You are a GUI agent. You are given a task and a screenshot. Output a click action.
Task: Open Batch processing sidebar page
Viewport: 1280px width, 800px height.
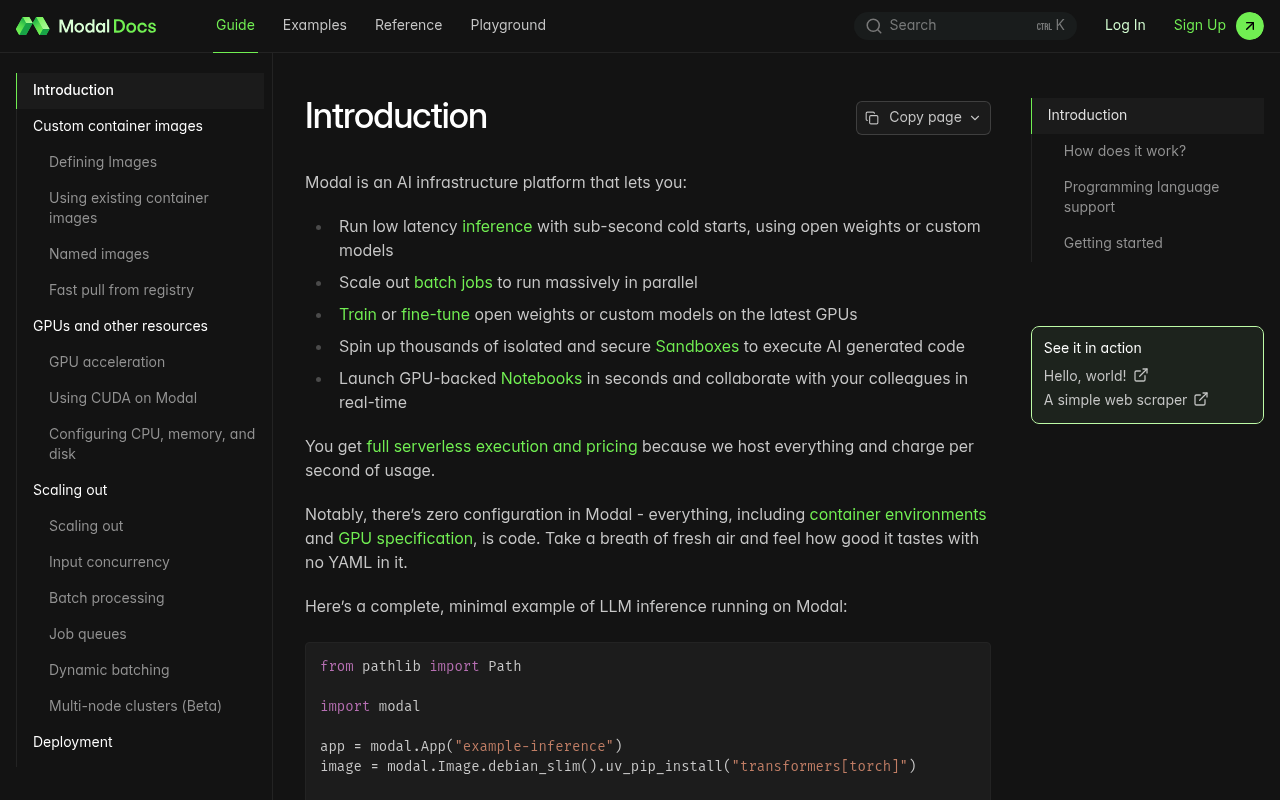[x=106, y=598]
